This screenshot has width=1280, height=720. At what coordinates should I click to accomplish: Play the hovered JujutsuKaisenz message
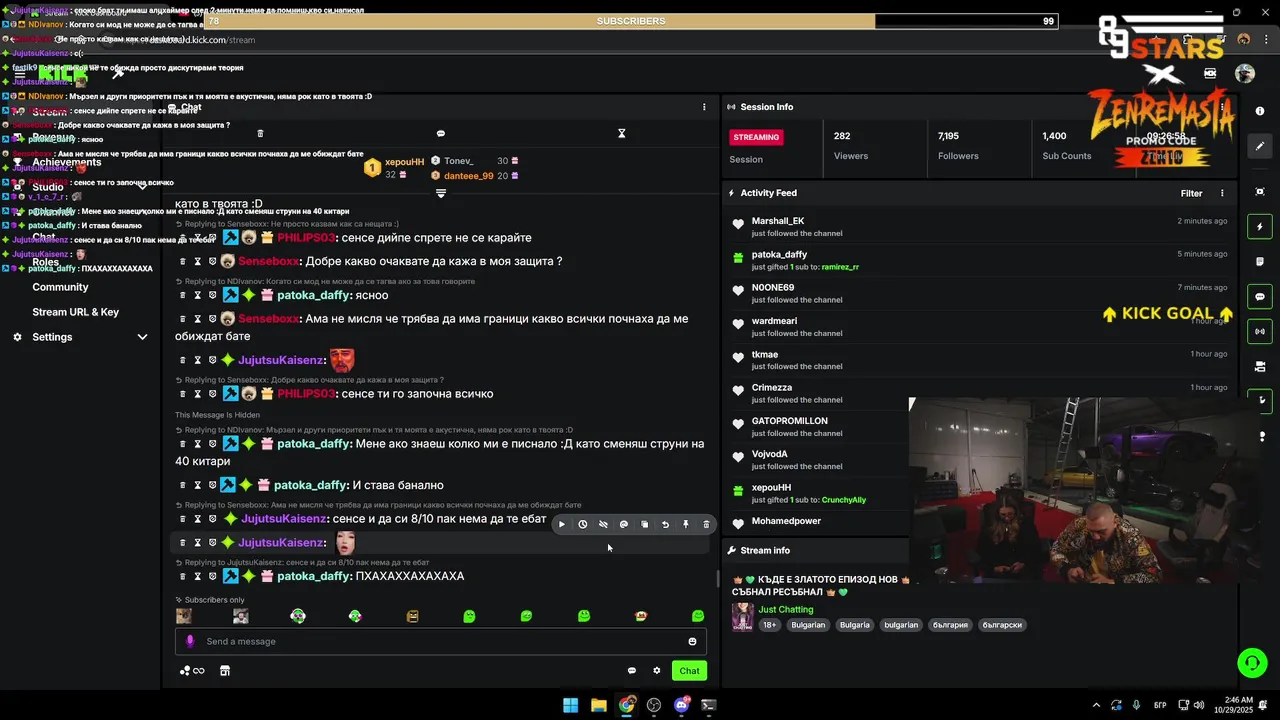(x=562, y=524)
